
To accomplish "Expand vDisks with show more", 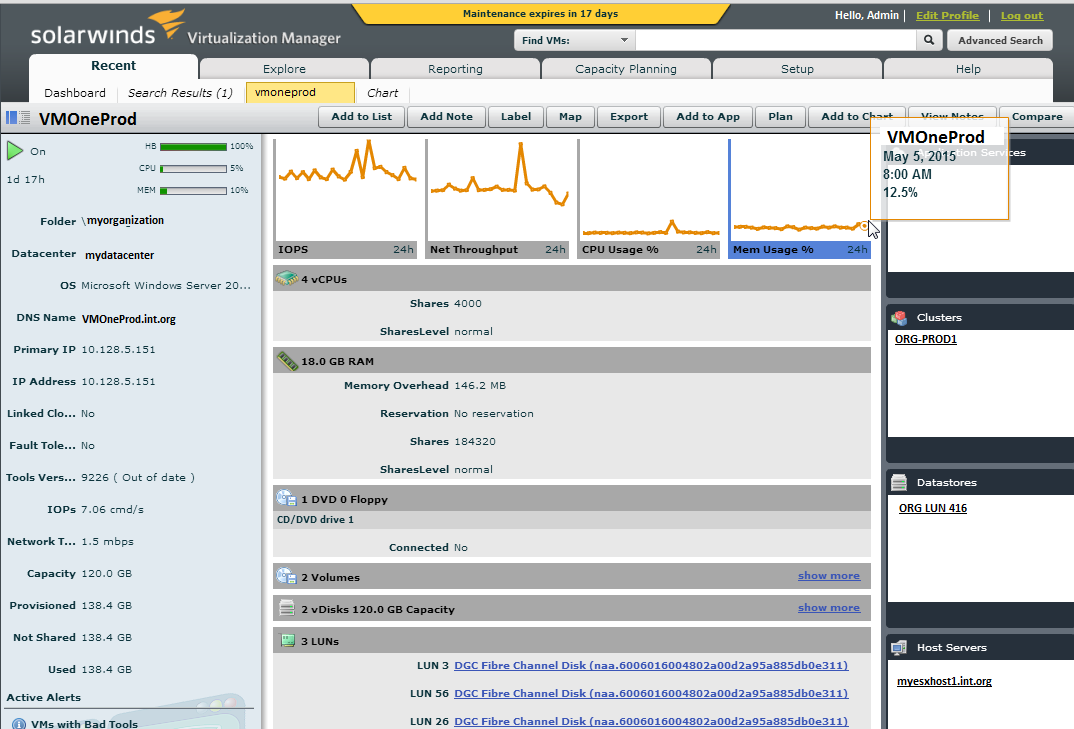I will pyautogui.click(x=828, y=608).
